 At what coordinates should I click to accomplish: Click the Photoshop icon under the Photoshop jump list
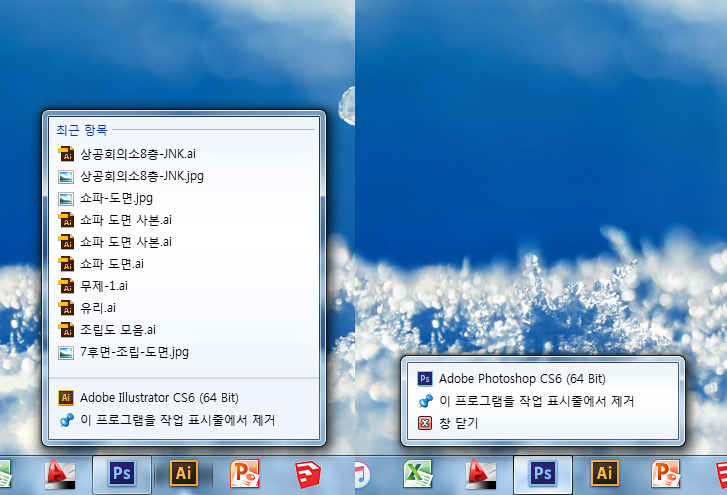point(543,474)
